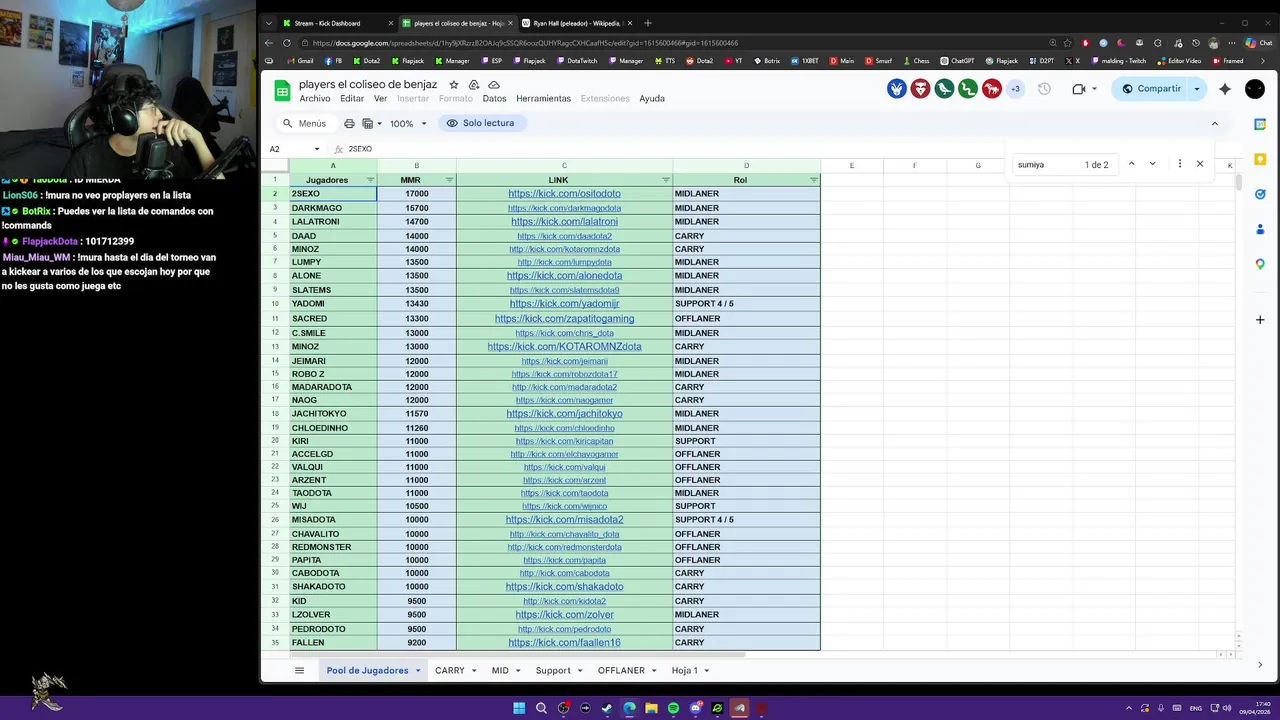Open Google Tasks side panel
Viewport: 1280px width, 720px height.
click(x=1260, y=194)
